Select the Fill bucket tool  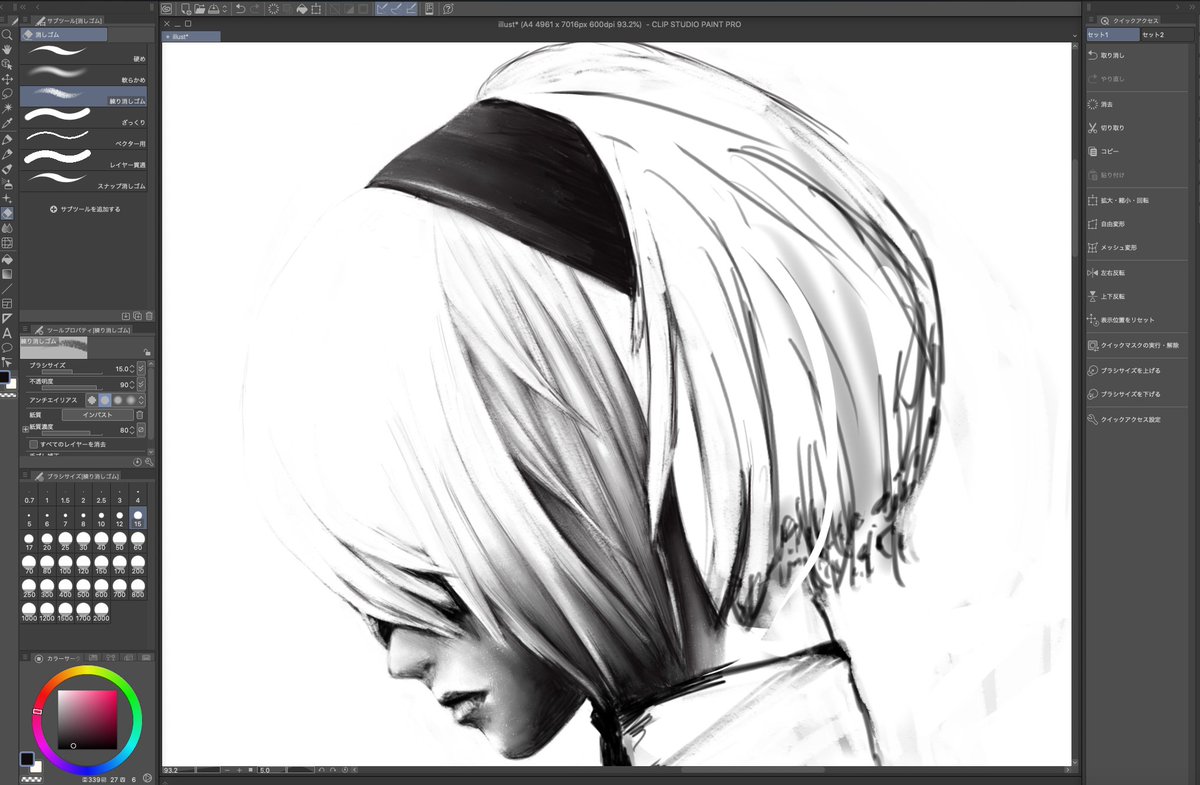point(7,259)
